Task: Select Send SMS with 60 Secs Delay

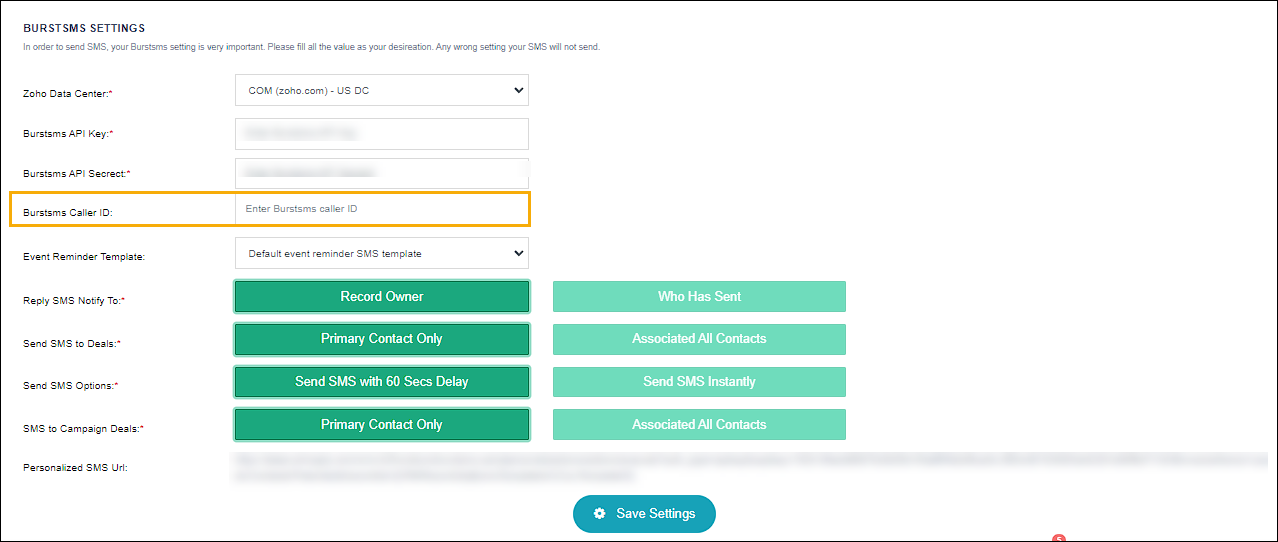Action: click(x=382, y=382)
